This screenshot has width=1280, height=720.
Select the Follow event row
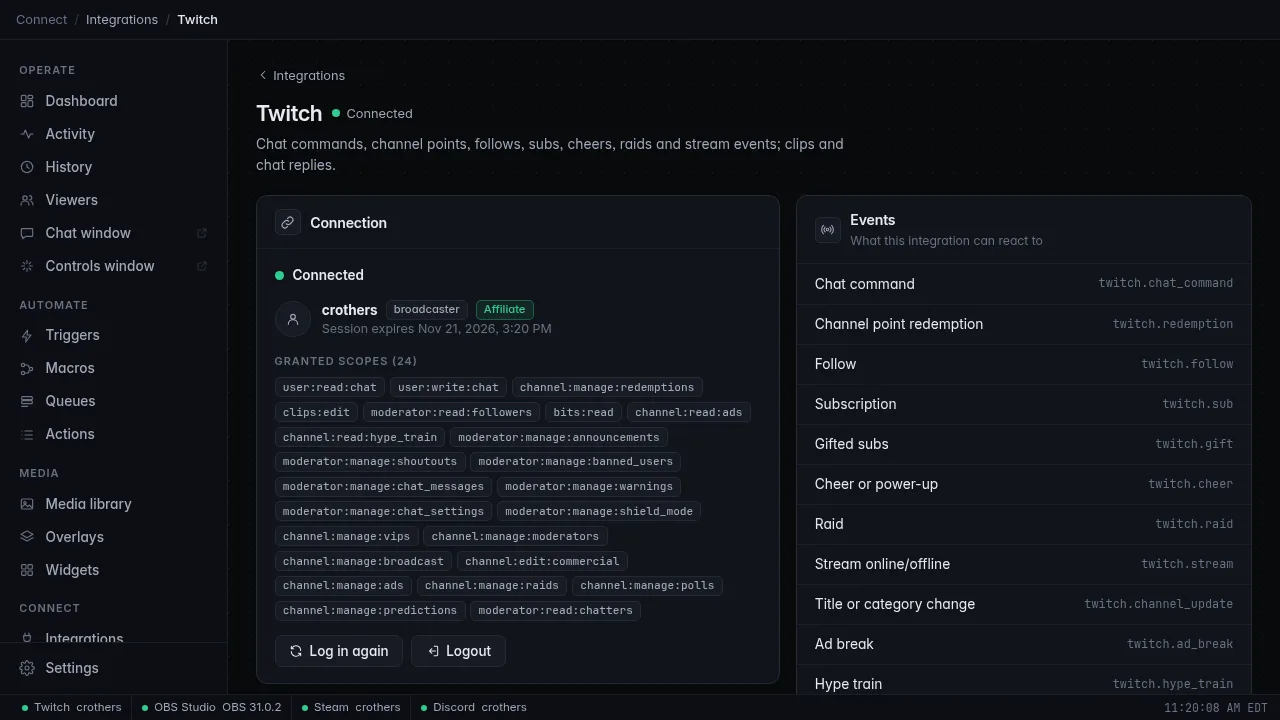pyautogui.click(x=1024, y=364)
